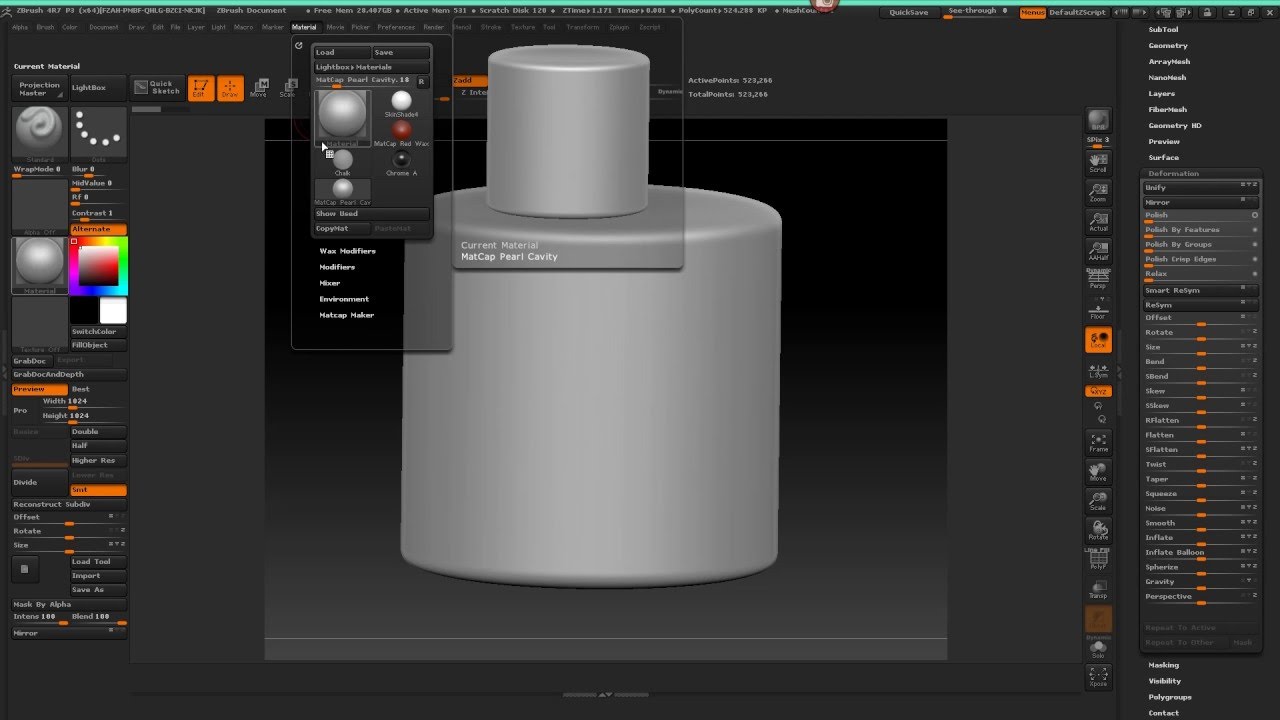Click the CopyMat button
This screenshot has height=720, width=1280.
[x=342, y=228]
